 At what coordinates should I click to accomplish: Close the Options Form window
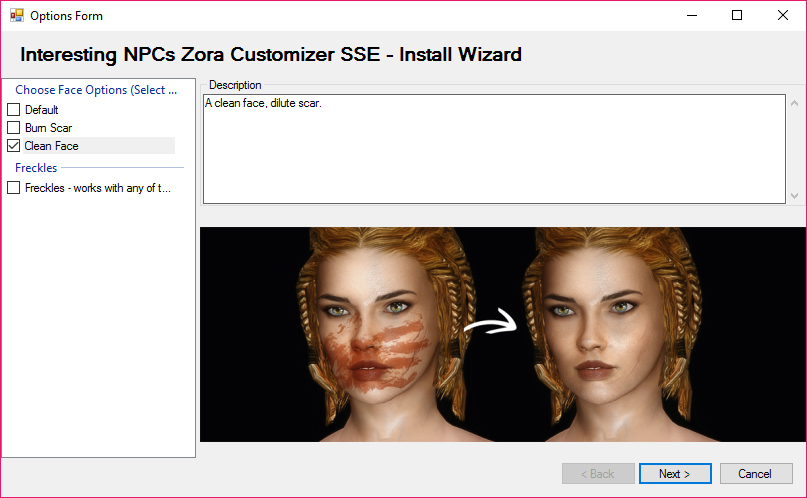click(x=783, y=15)
